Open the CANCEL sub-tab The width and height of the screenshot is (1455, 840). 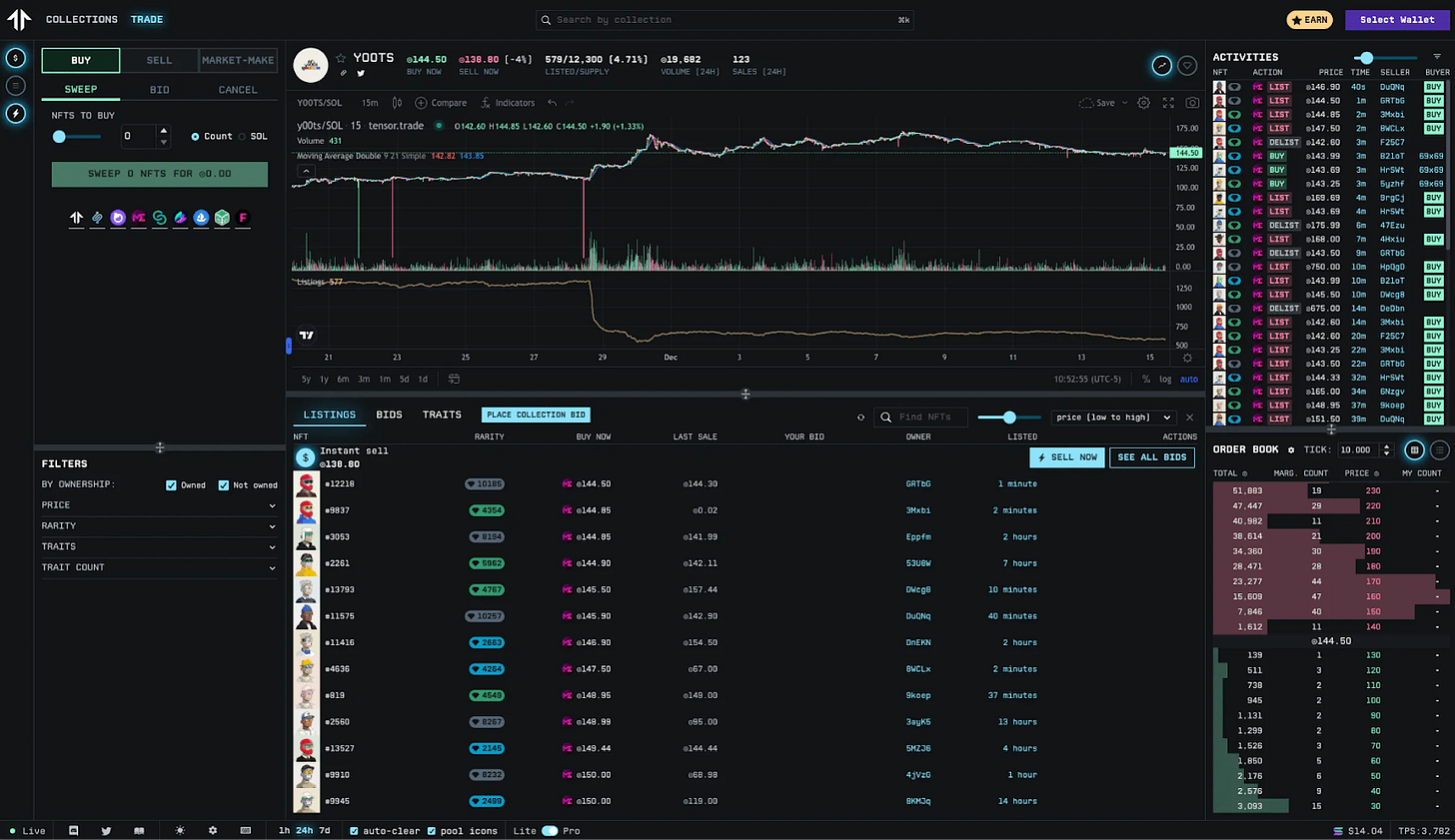tap(238, 90)
